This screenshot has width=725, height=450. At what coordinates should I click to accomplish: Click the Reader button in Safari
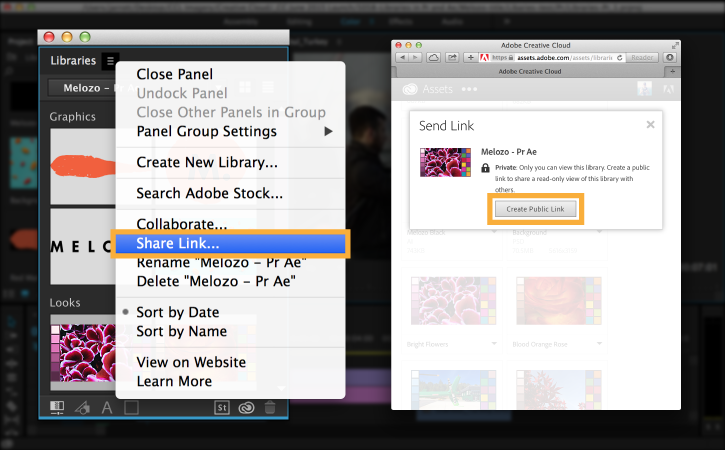point(642,57)
